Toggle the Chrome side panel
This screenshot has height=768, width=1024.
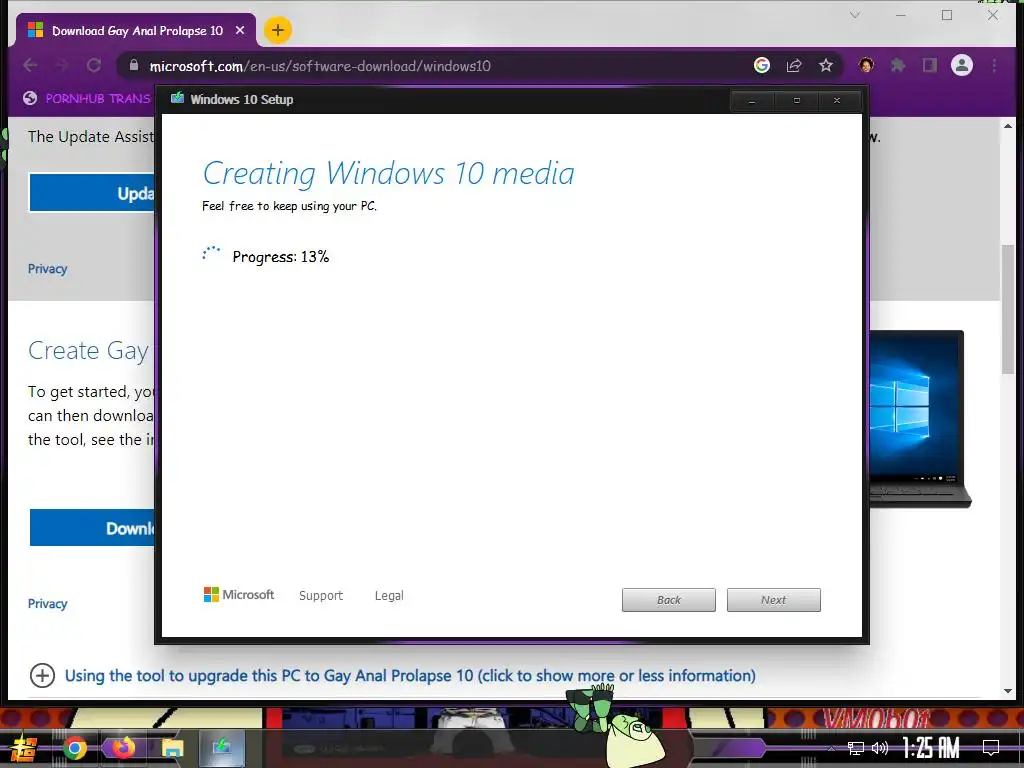(x=929, y=65)
